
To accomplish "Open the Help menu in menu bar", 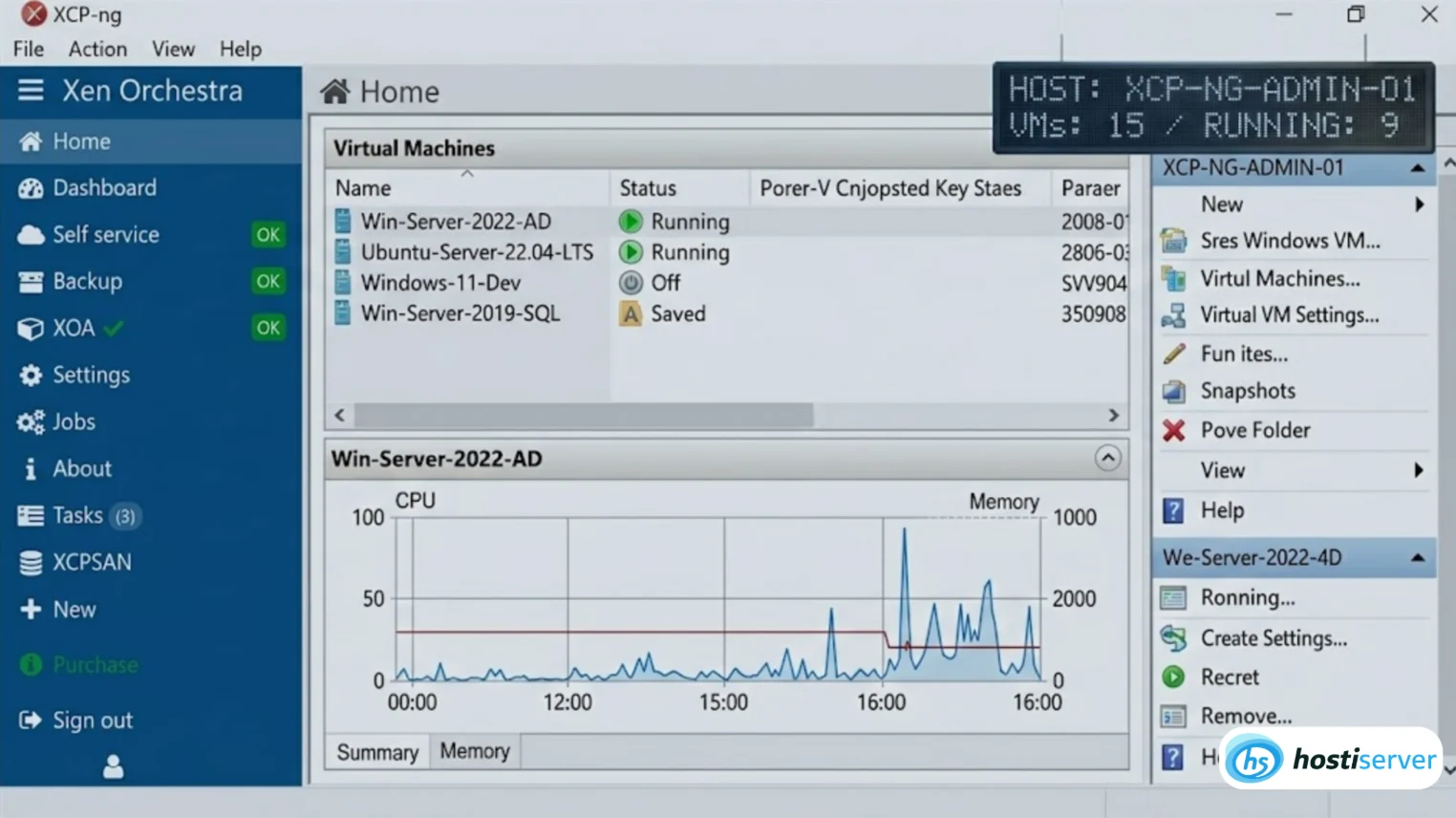I will click(x=241, y=49).
